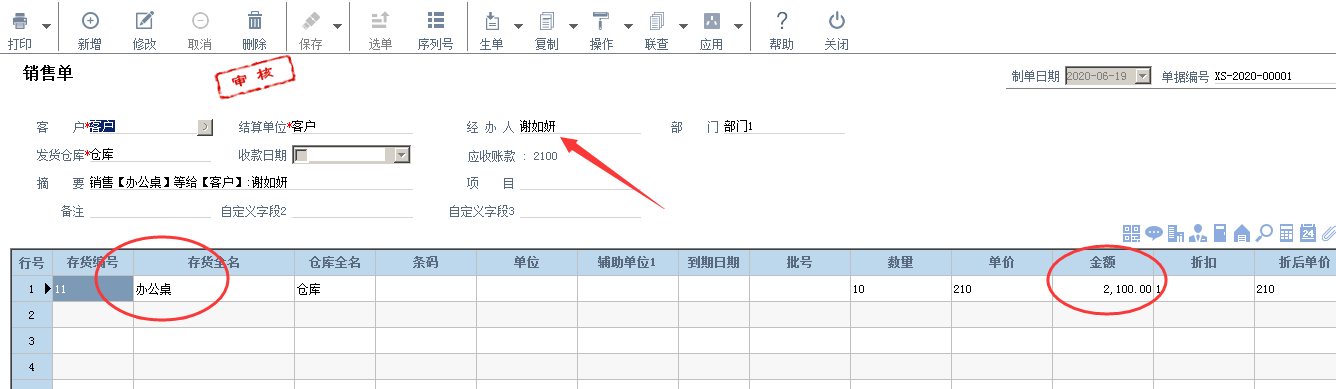Click the 删除 (delete) trash button
Image resolution: width=1336 pixels, height=389 pixels.
point(254,30)
